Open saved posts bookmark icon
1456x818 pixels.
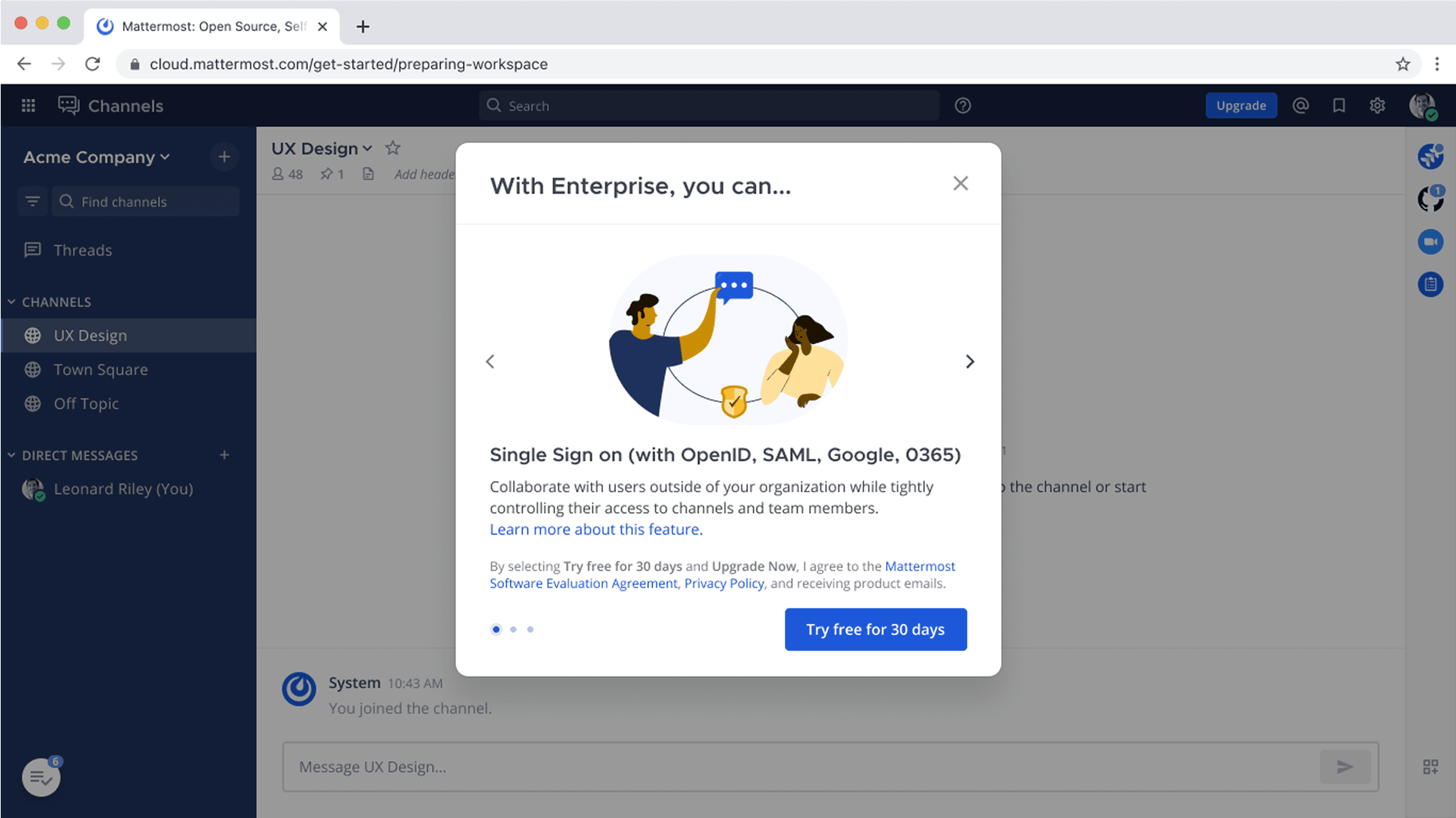[1339, 106]
